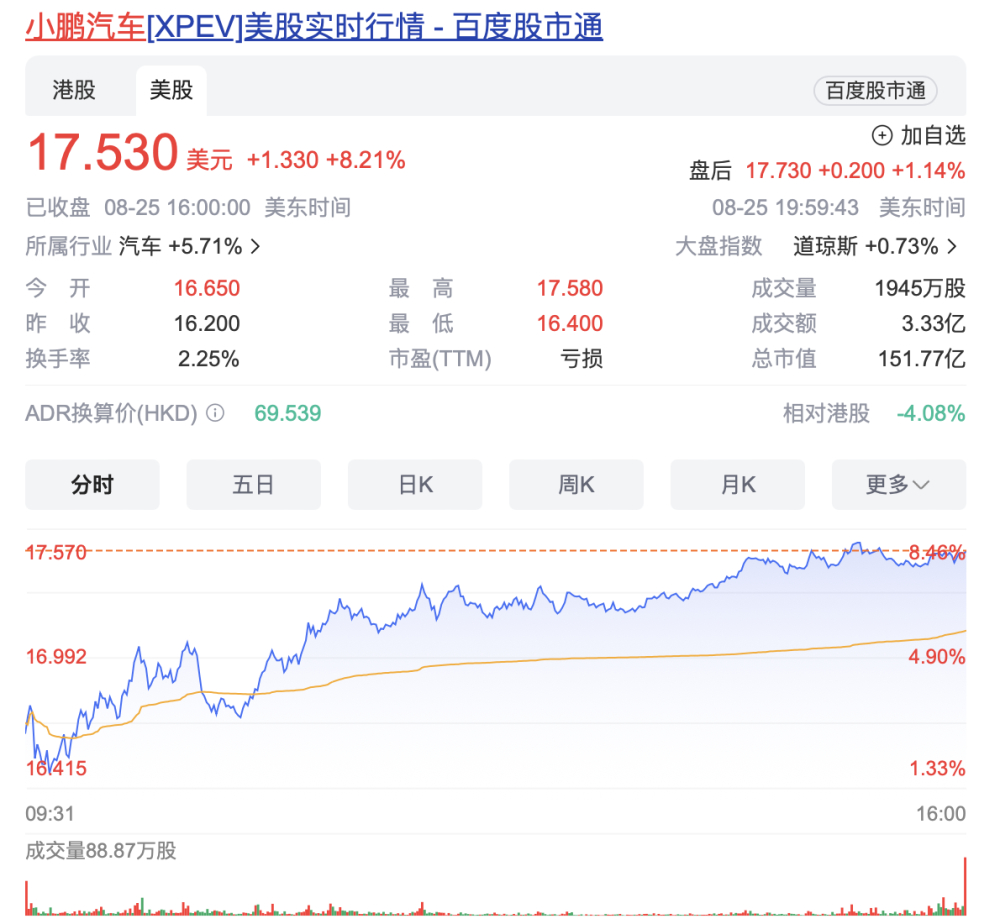
Task: Click the 成交量 value 1945万股
Action: pos(920,288)
